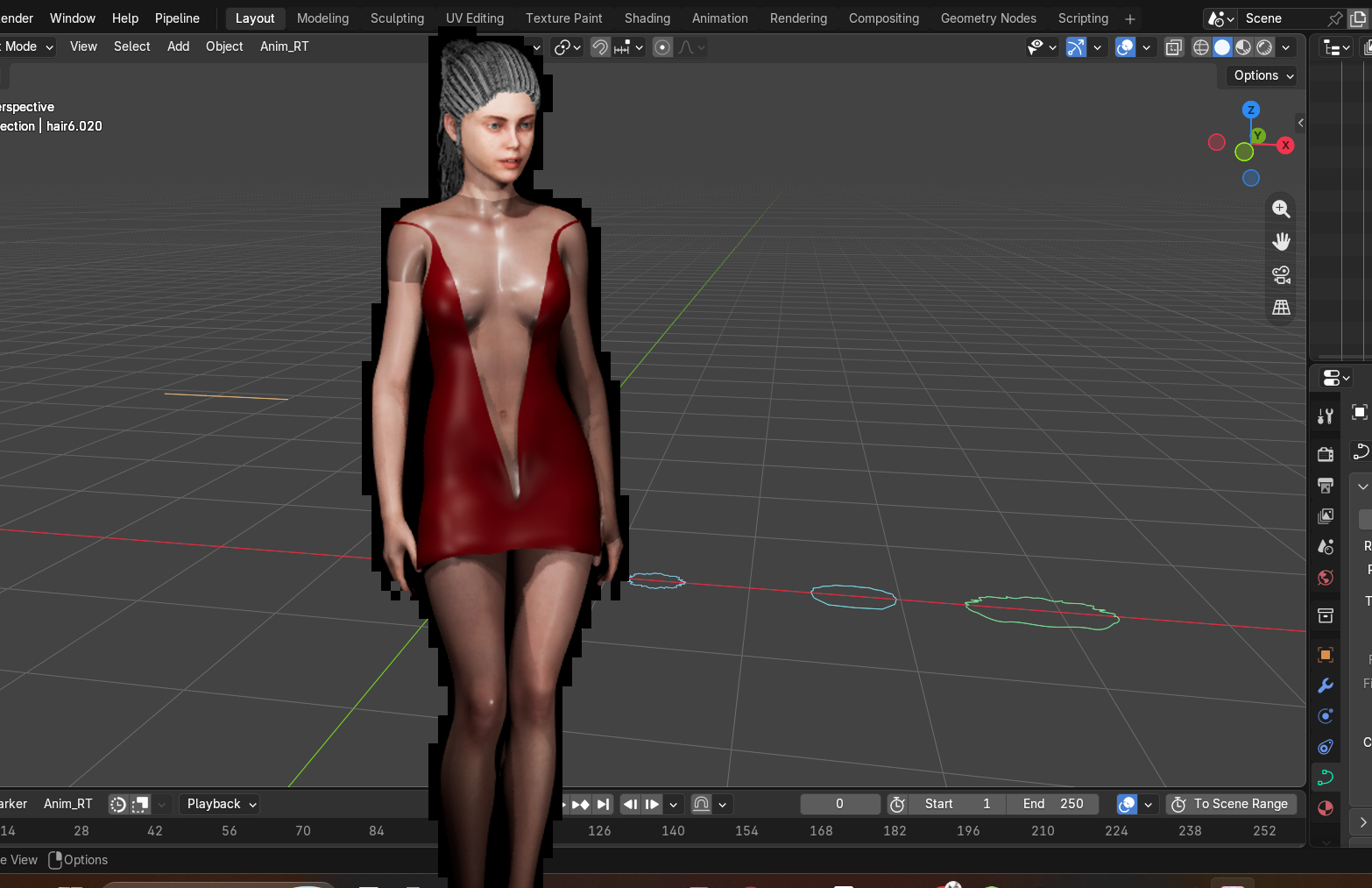Open the Window menu

[73, 18]
